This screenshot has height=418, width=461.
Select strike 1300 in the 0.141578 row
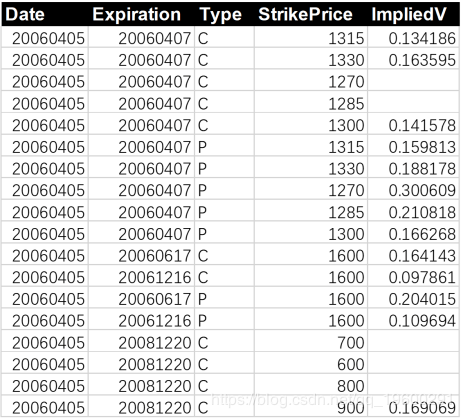[346, 125]
